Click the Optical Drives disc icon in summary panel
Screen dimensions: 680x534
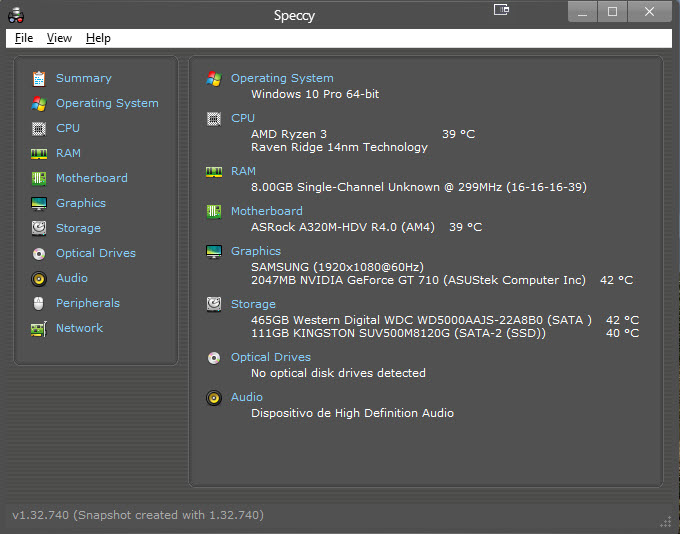click(x=214, y=358)
